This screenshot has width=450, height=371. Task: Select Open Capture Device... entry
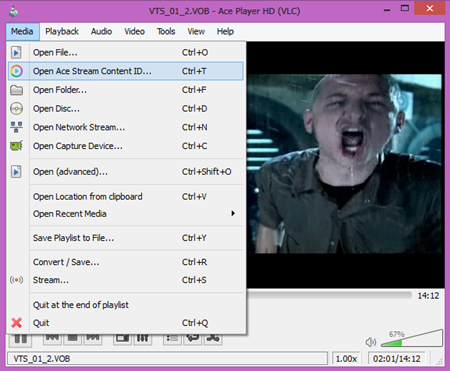(126, 146)
